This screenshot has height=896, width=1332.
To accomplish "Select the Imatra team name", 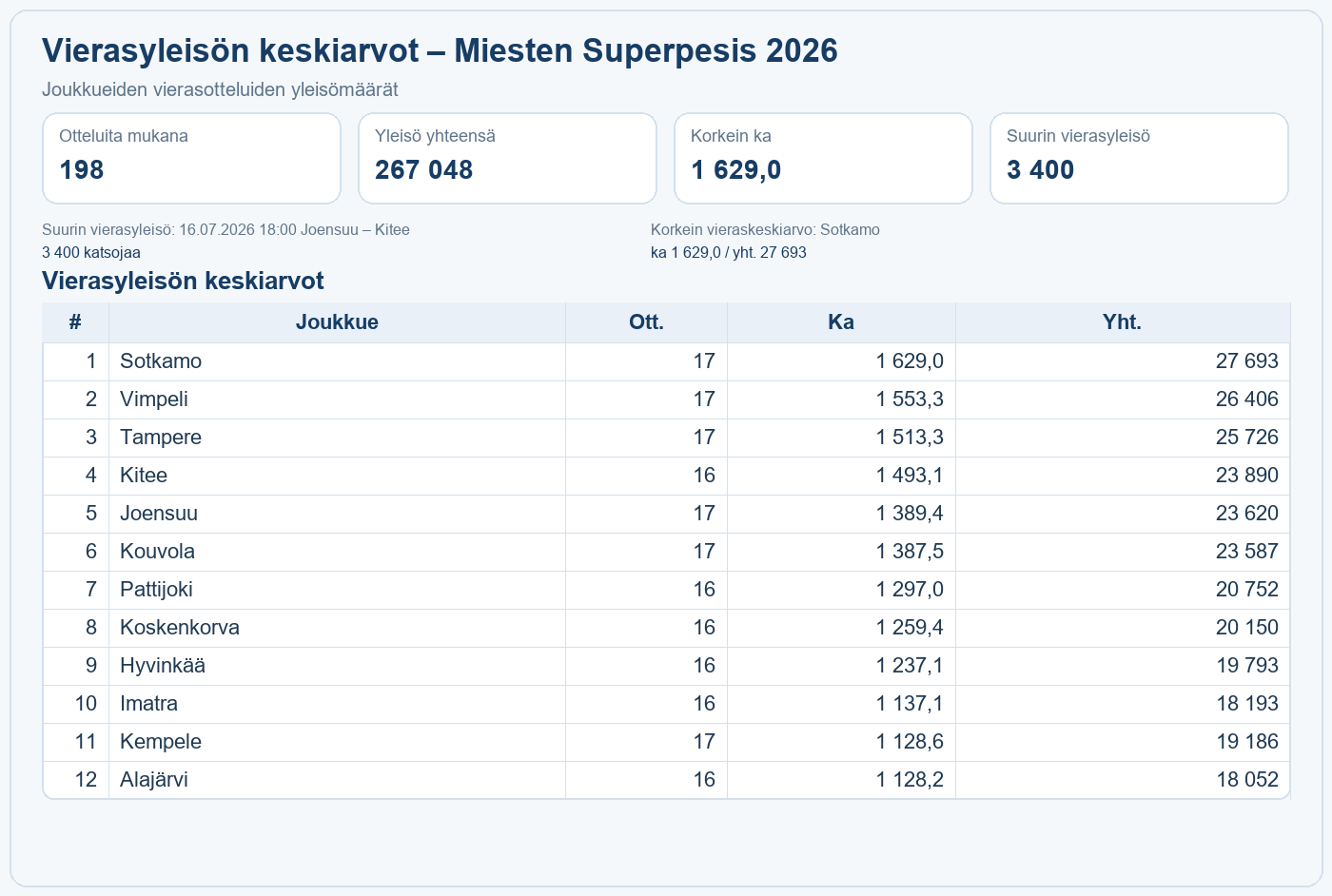I will tap(148, 704).
